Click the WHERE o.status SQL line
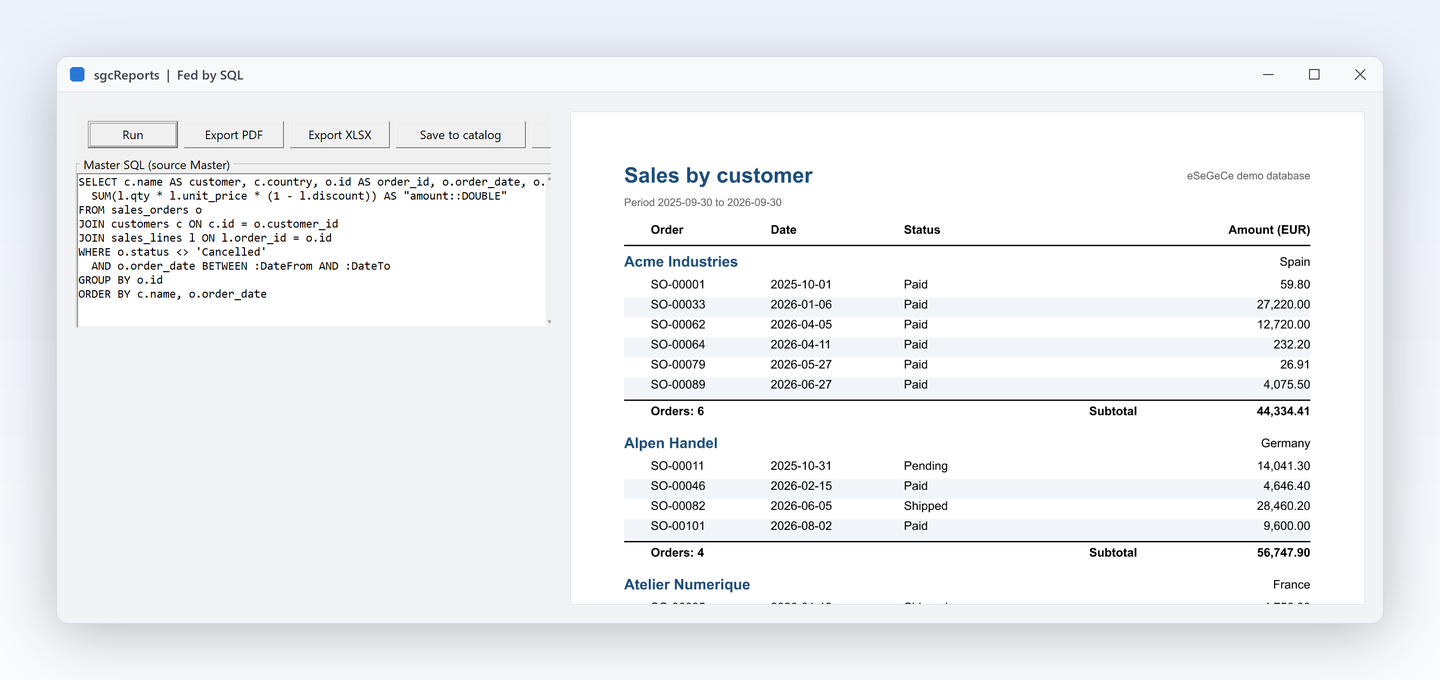Screen dimensions: 1440x680 [x=172, y=252]
